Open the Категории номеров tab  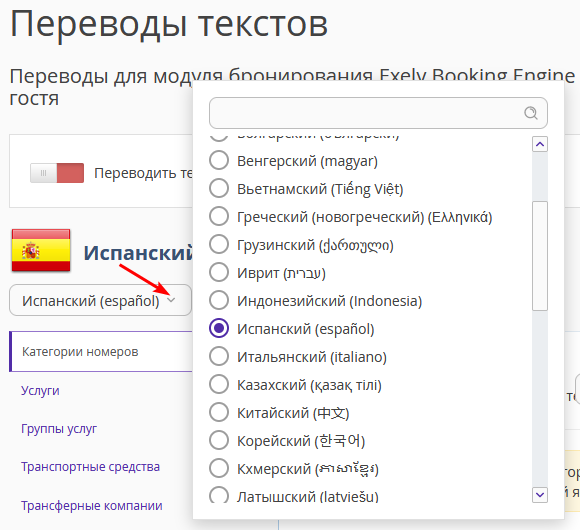(101, 351)
